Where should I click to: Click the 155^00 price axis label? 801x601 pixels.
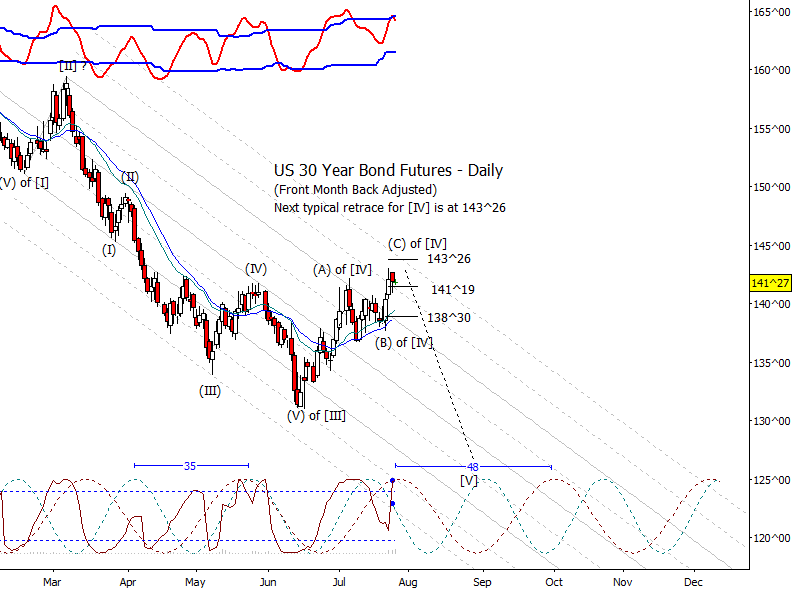tap(772, 129)
